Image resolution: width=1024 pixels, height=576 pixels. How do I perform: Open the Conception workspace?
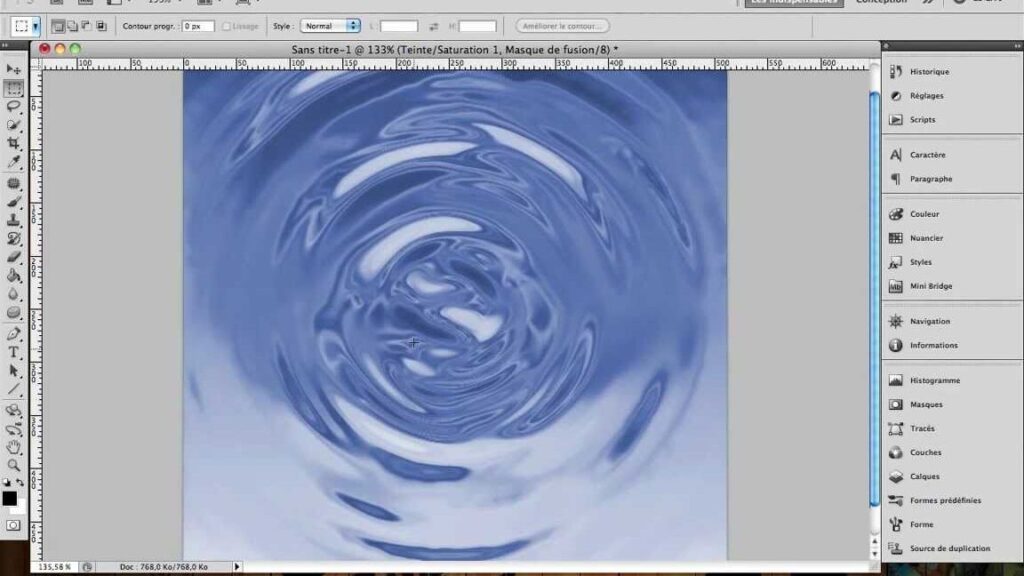[x=881, y=2]
